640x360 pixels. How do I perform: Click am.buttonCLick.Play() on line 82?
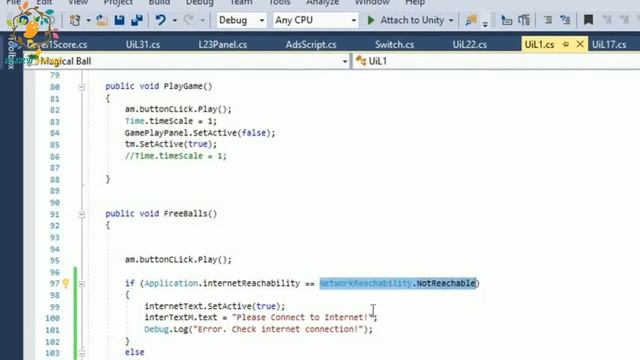pyautogui.click(x=178, y=109)
